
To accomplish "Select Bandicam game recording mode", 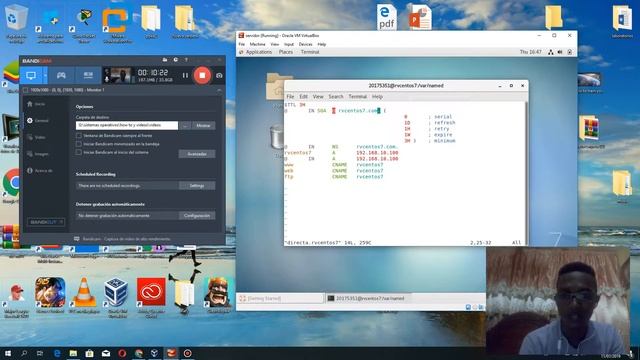I will (x=61, y=76).
